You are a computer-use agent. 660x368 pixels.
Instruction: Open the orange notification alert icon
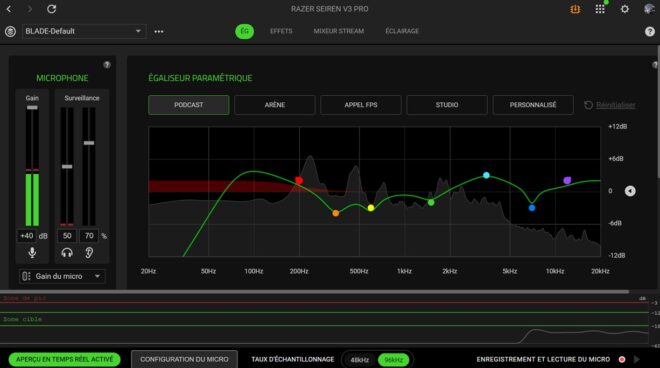(575, 9)
